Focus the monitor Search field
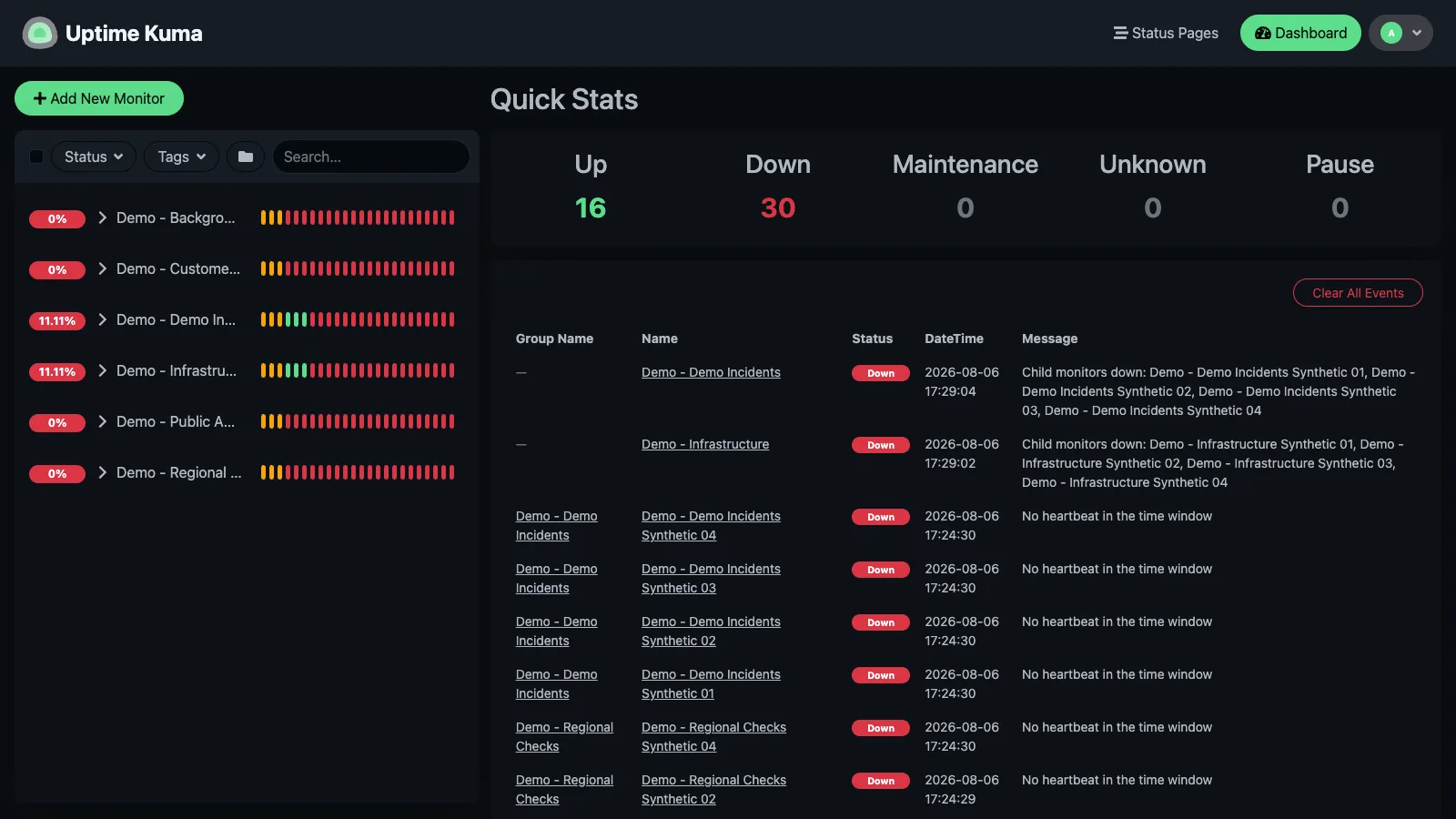Viewport: 1456px width, 819px height. [371, 157]
